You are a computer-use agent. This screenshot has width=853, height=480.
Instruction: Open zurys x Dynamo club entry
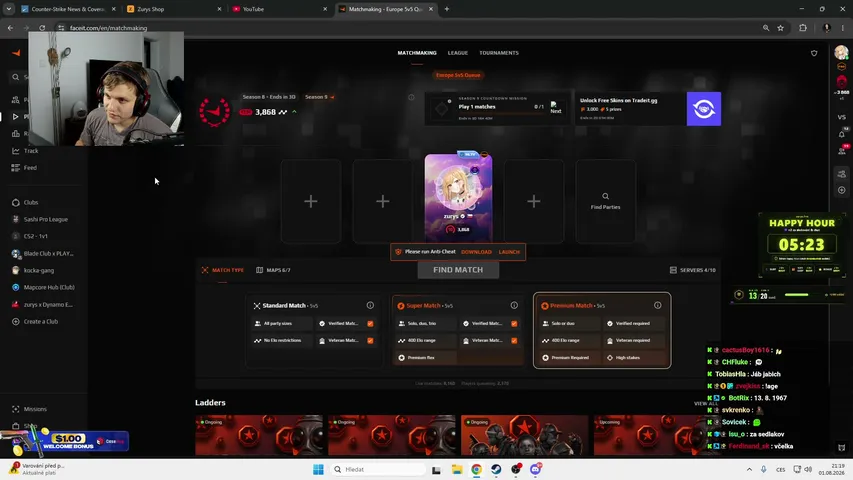pyautogui.click(x=42, y=305)
